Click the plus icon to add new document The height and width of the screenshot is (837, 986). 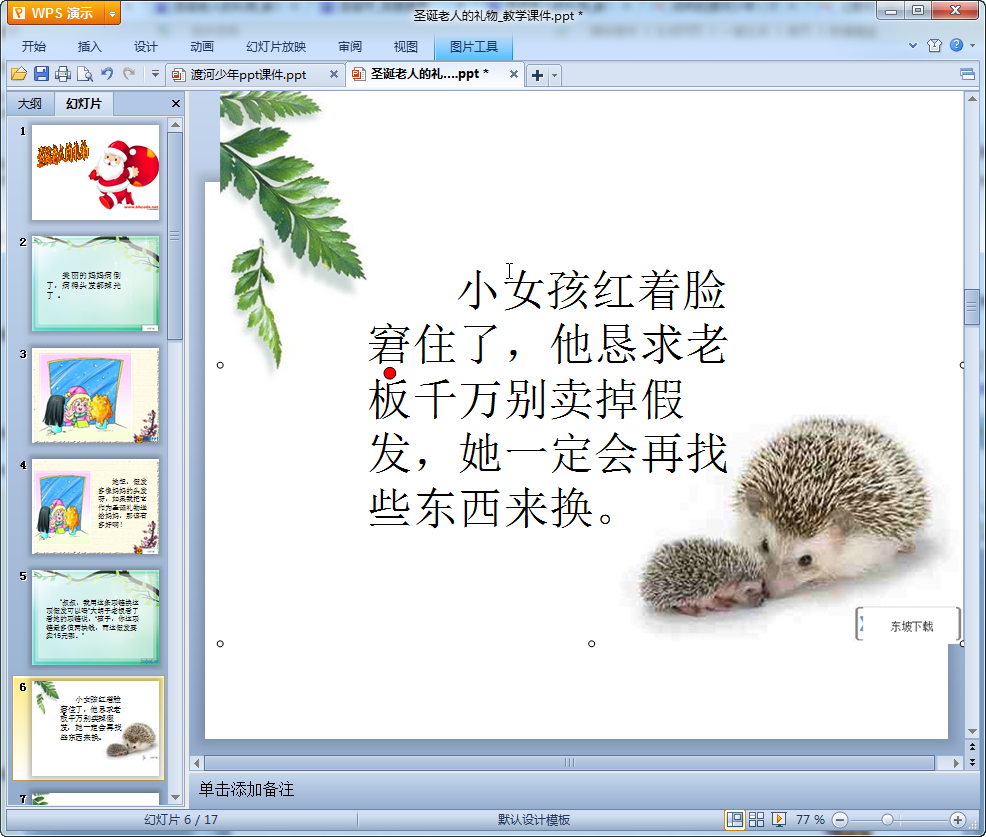tap(537, 75)
